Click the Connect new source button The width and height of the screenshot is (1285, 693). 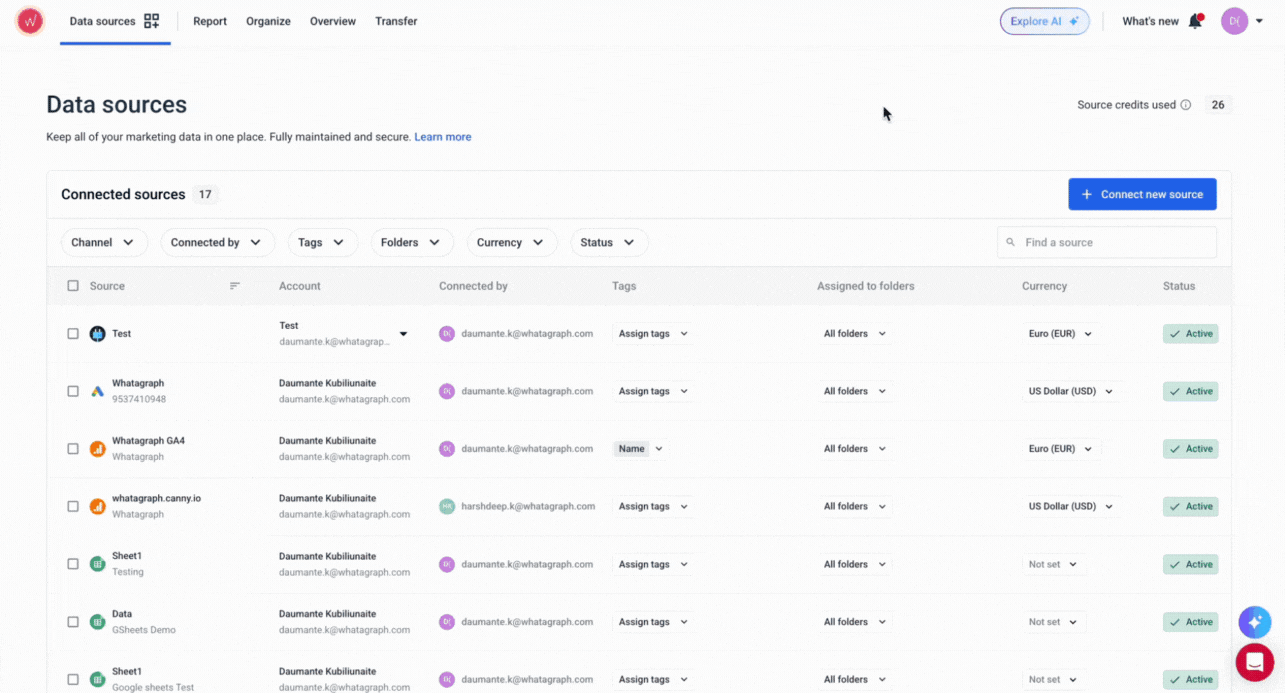pos(1142,194)
